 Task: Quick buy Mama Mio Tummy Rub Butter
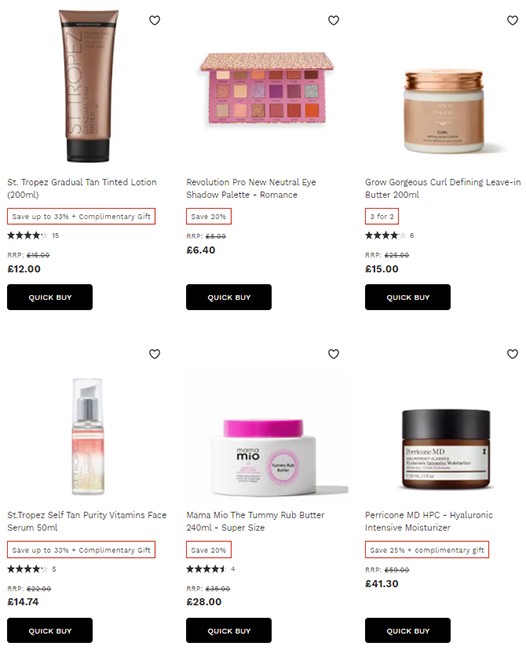coord(229,630)
